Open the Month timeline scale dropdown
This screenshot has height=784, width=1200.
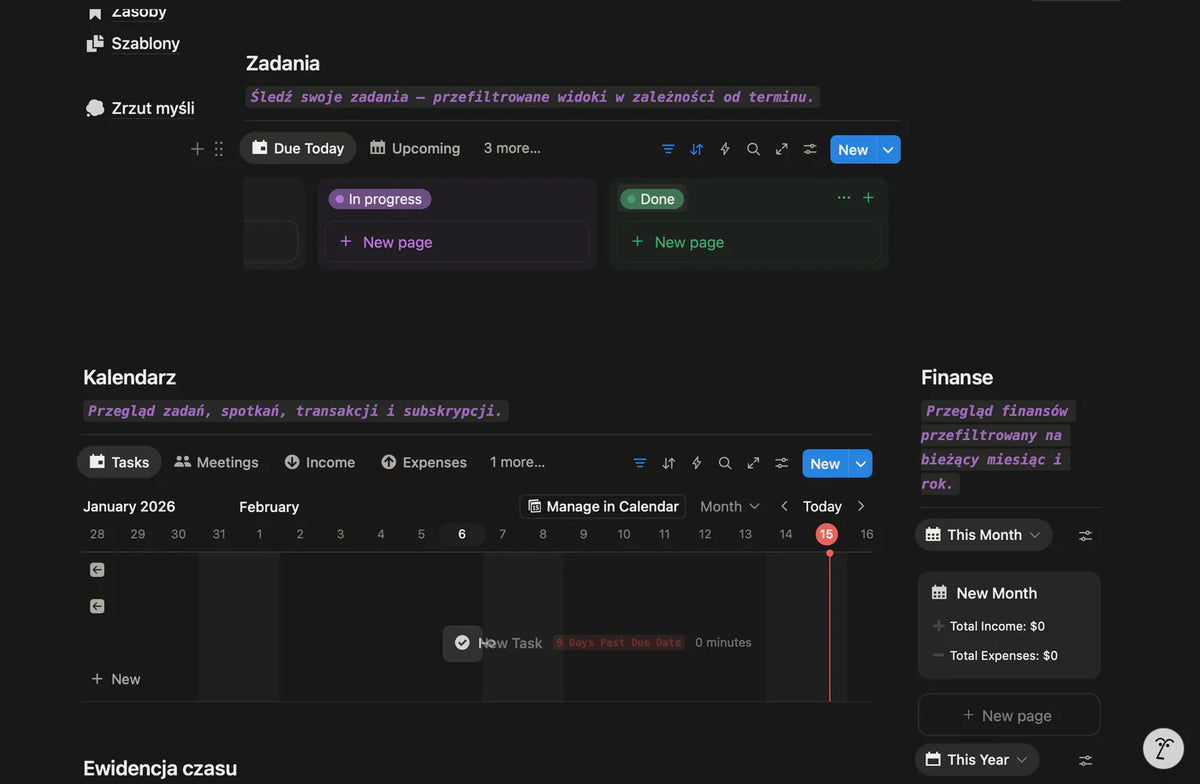730,507
